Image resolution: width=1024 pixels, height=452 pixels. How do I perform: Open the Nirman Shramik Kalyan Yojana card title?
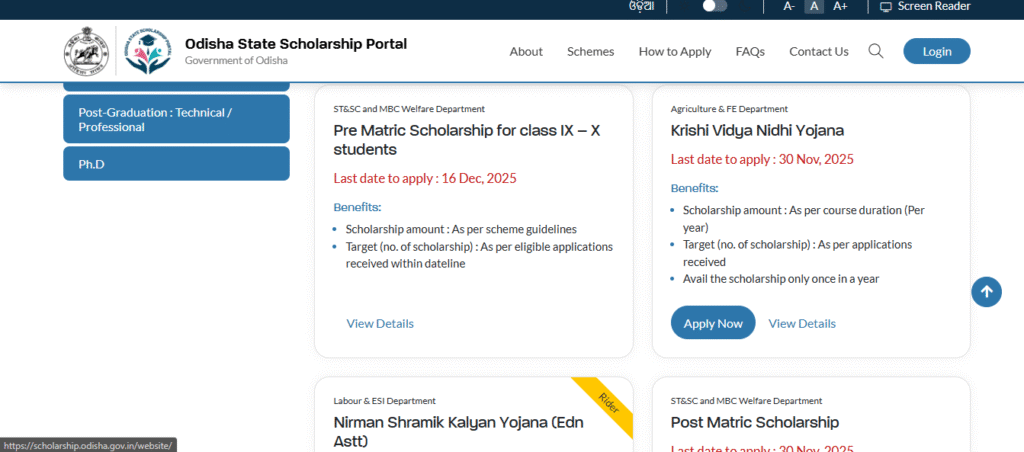458,431
